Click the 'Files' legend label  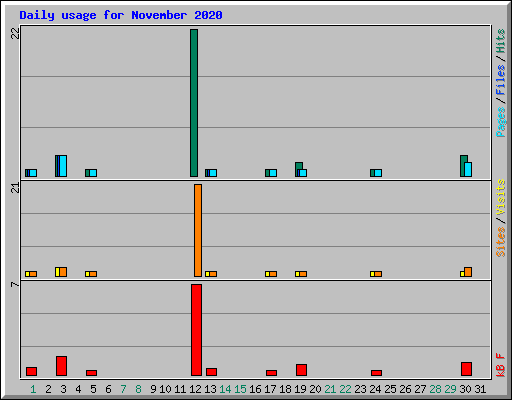pyautogui.click(x=500, y=80)
